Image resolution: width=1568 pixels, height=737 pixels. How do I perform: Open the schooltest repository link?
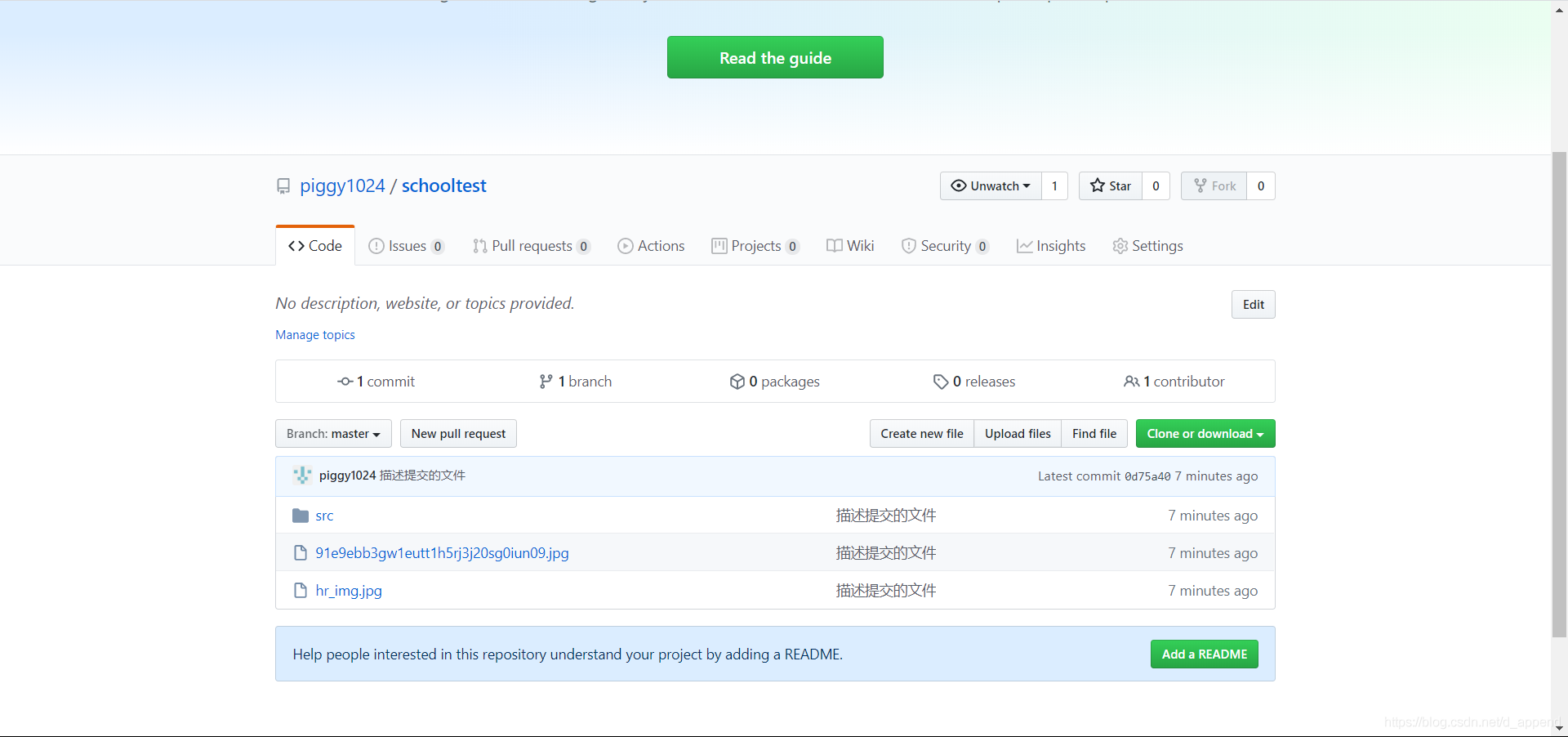(443, 185)
